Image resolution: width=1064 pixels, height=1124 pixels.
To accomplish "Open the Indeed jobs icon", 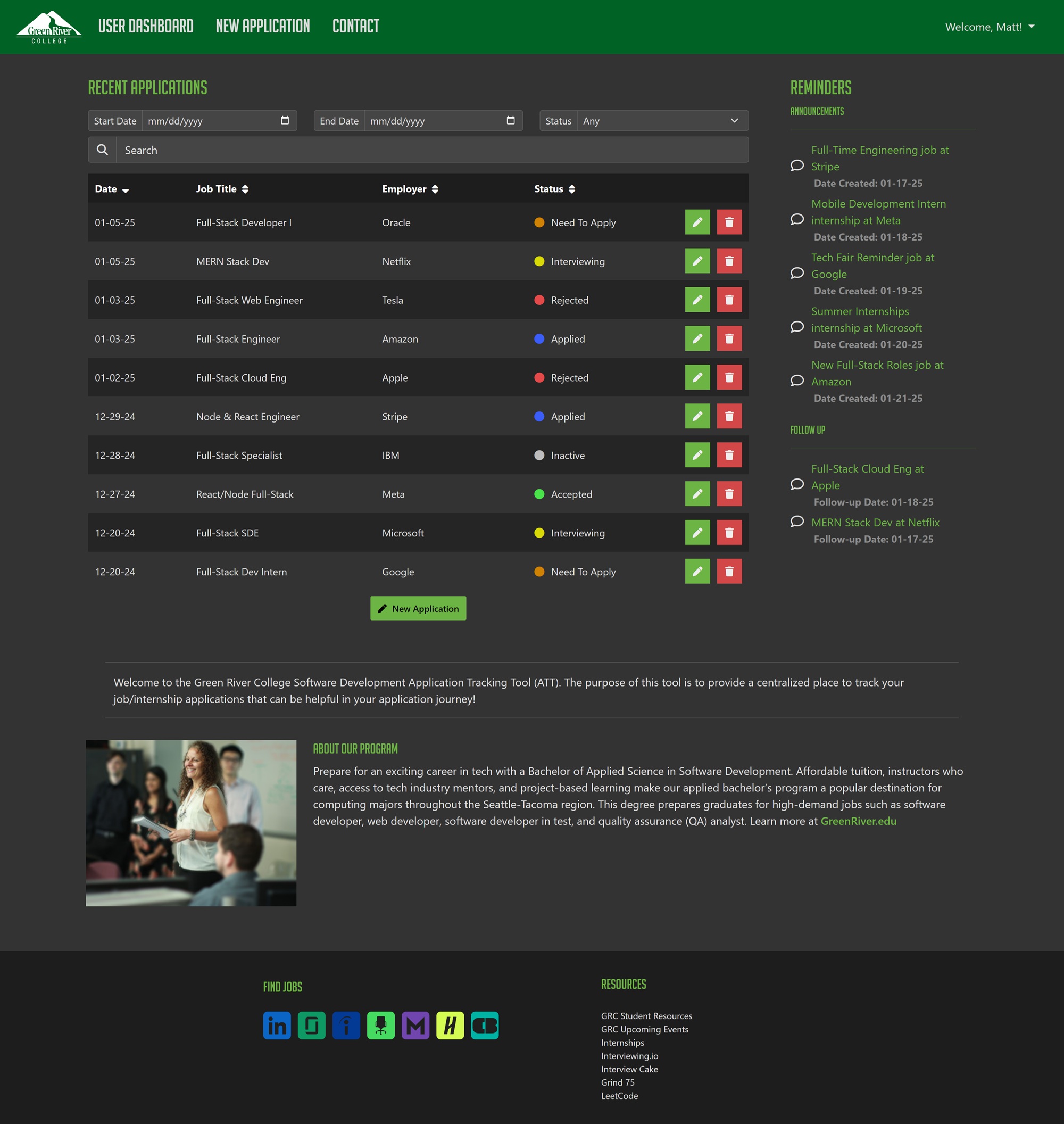I will [346, 1025].
